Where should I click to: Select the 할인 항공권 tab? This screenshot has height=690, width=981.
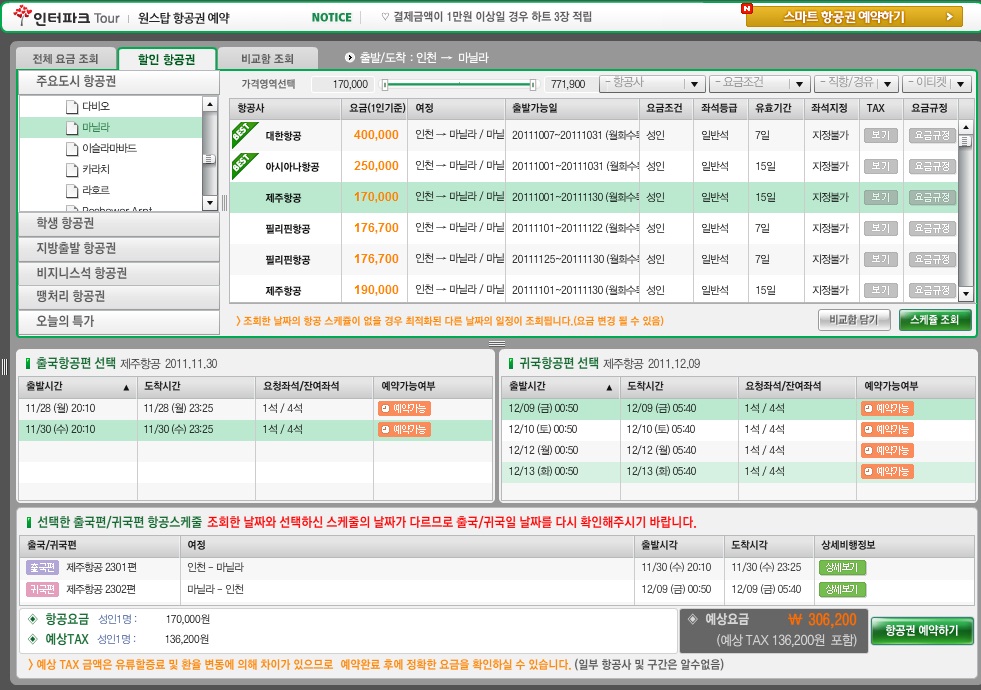click(x=166, y=59)
